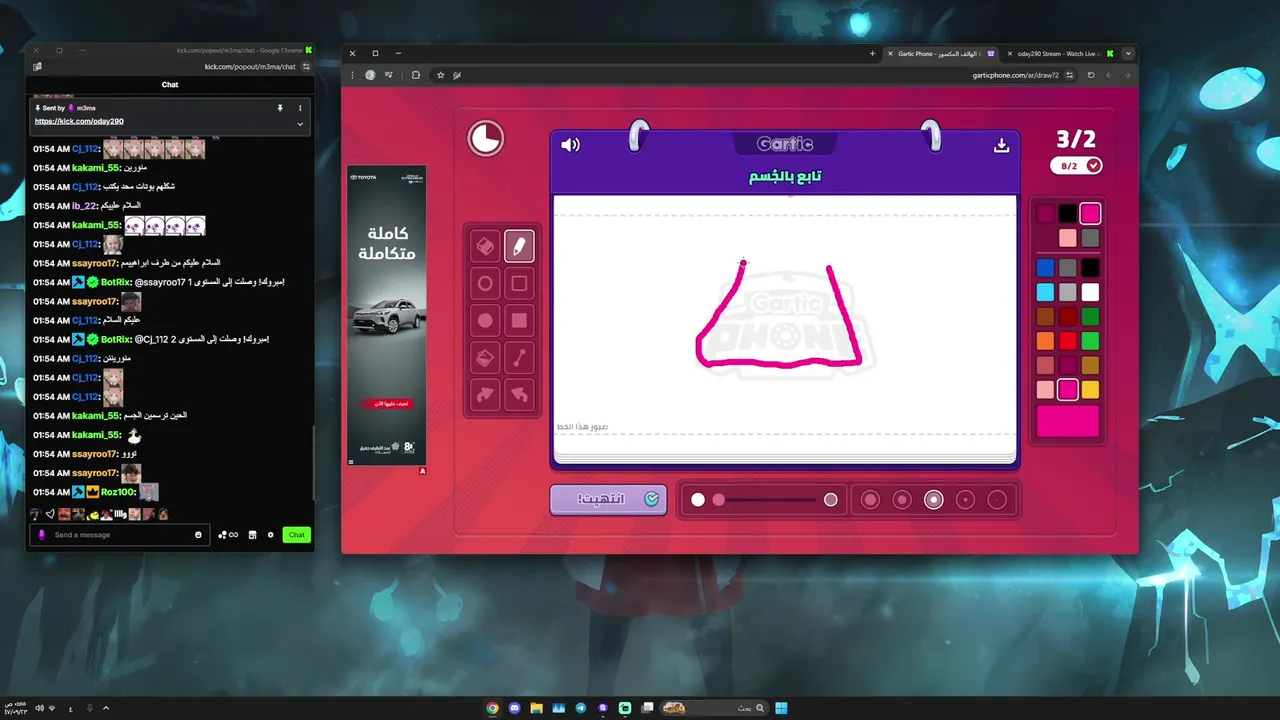Switch to the Gartic Phone browser tab

coord(941,53)
